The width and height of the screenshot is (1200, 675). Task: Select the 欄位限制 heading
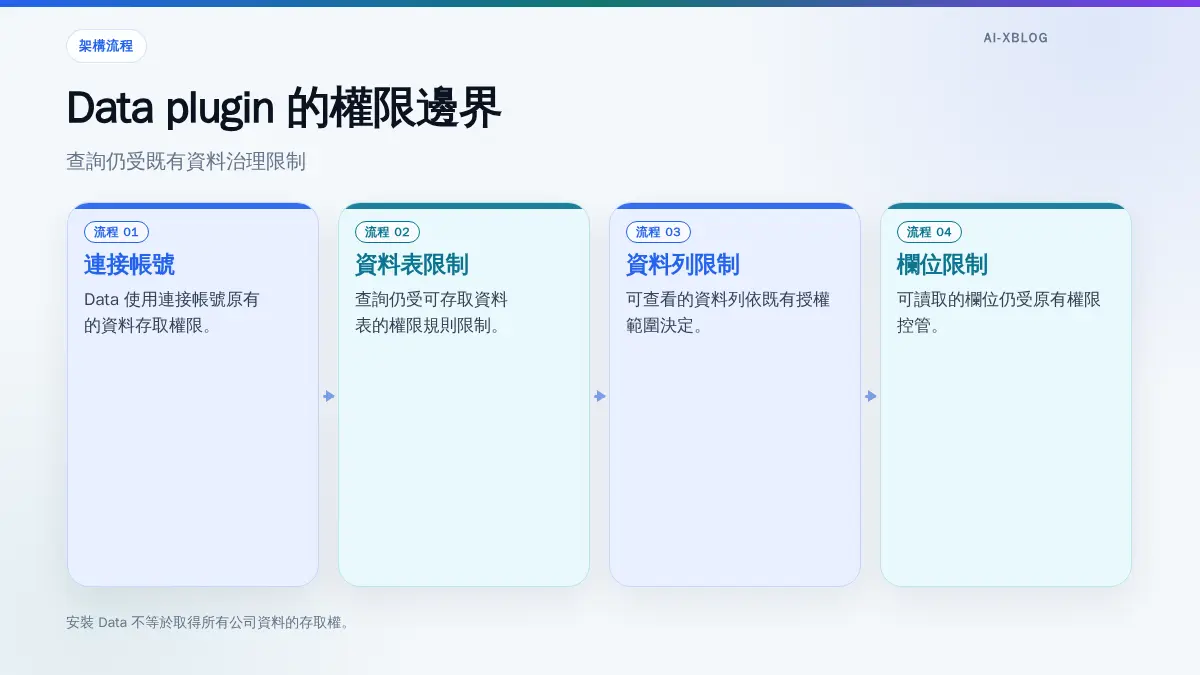pyautogui.click(x=942, y=265)
